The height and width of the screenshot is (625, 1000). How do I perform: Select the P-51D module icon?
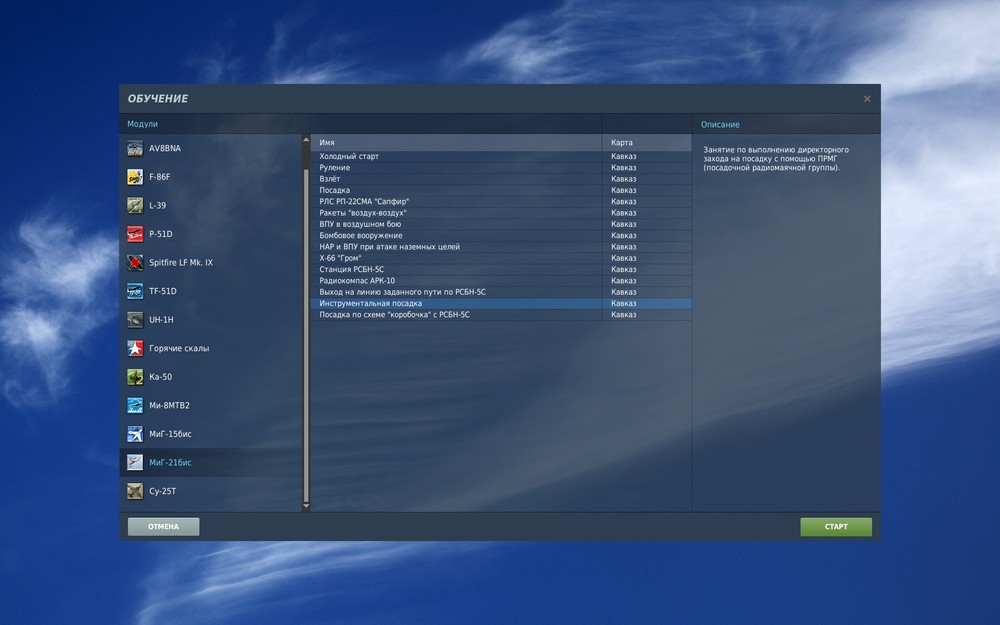(x=135, y=234)
